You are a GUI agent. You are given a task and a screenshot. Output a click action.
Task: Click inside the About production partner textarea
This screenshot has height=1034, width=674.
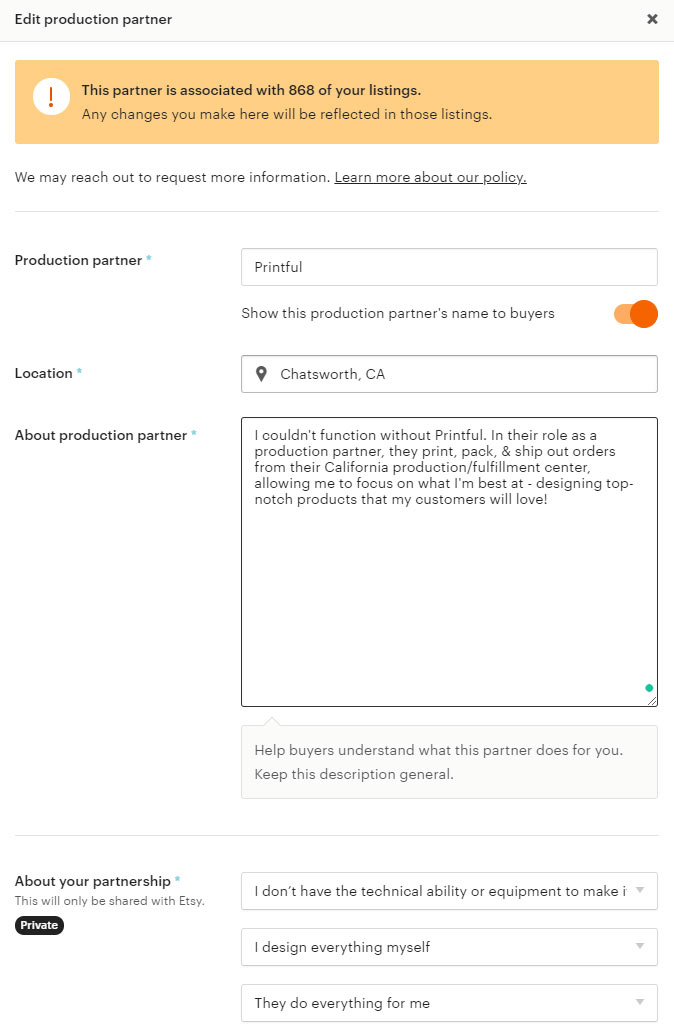tap(448, 560)
